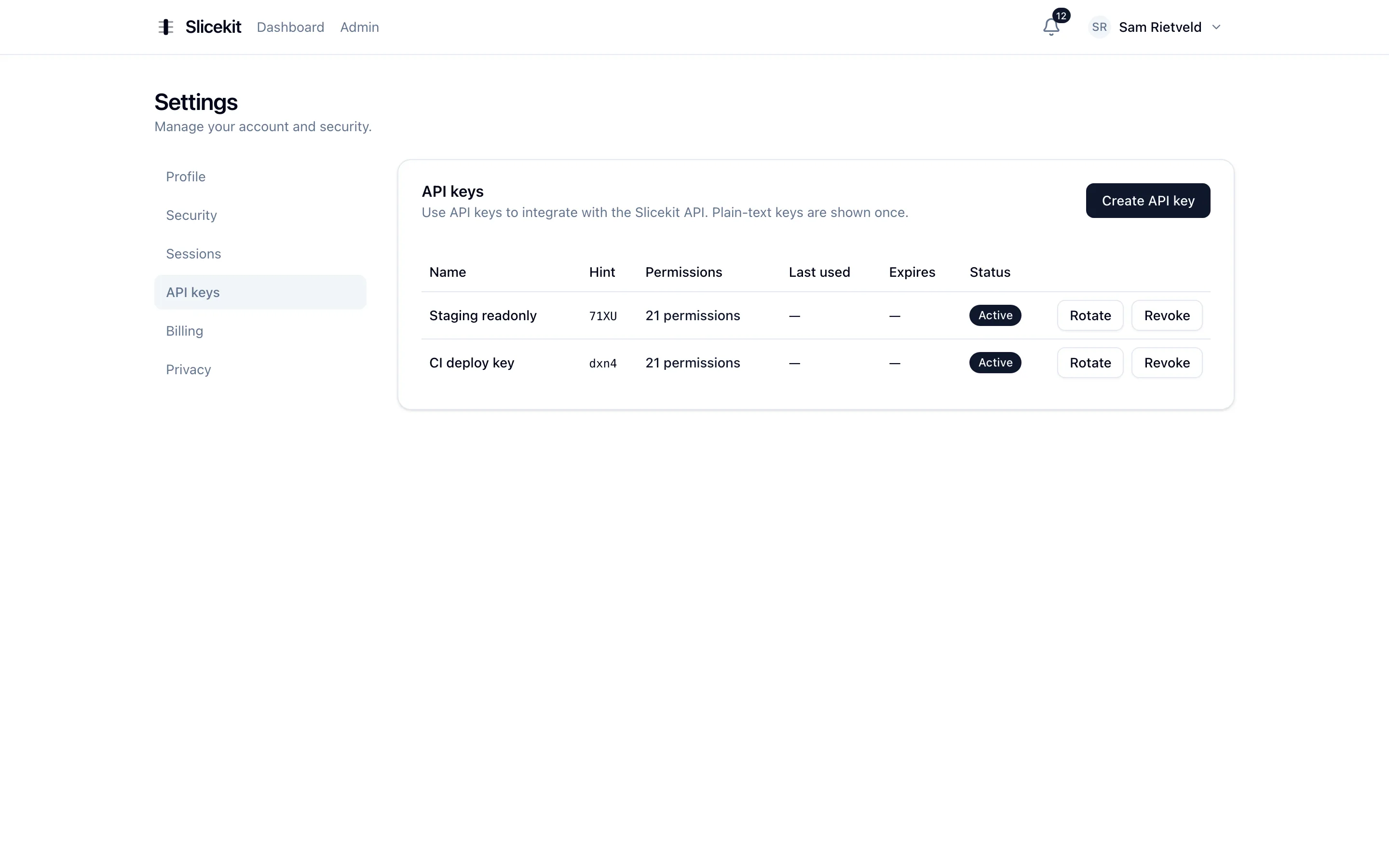Image resolution: width=1389 pixels, height=868 pixels.
Task: Select the 71XU key hint
Action: (x=603, y=316)
